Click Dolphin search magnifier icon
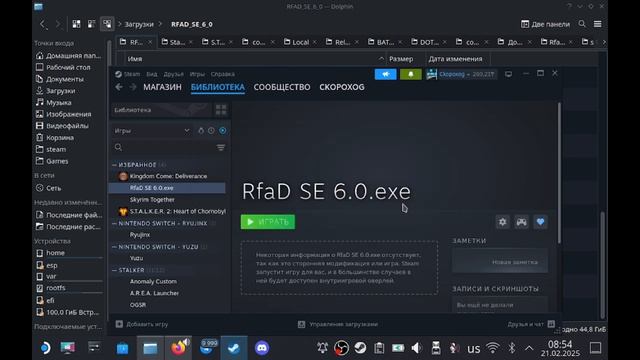The height and width of the screenshot is (360, 640). (x=582, y=24)
